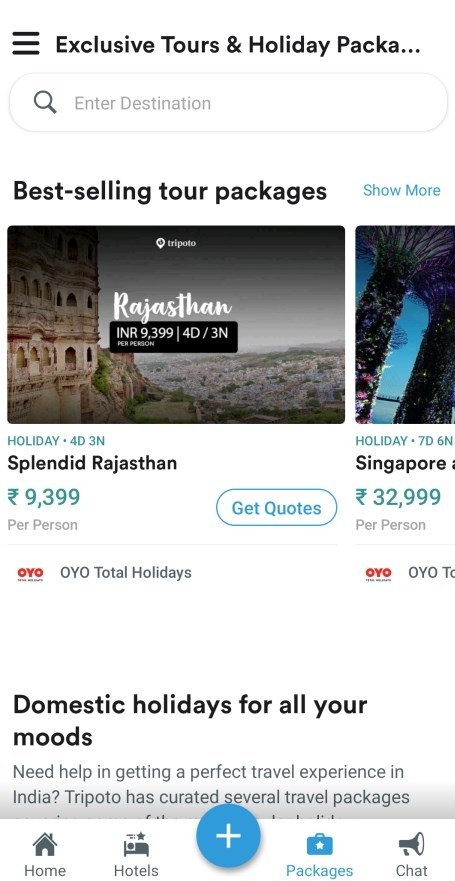The width and height of the screenshot is (455, 881).
Task: Tap the OYO logo under Singapore package
Action: pos(379,573)
